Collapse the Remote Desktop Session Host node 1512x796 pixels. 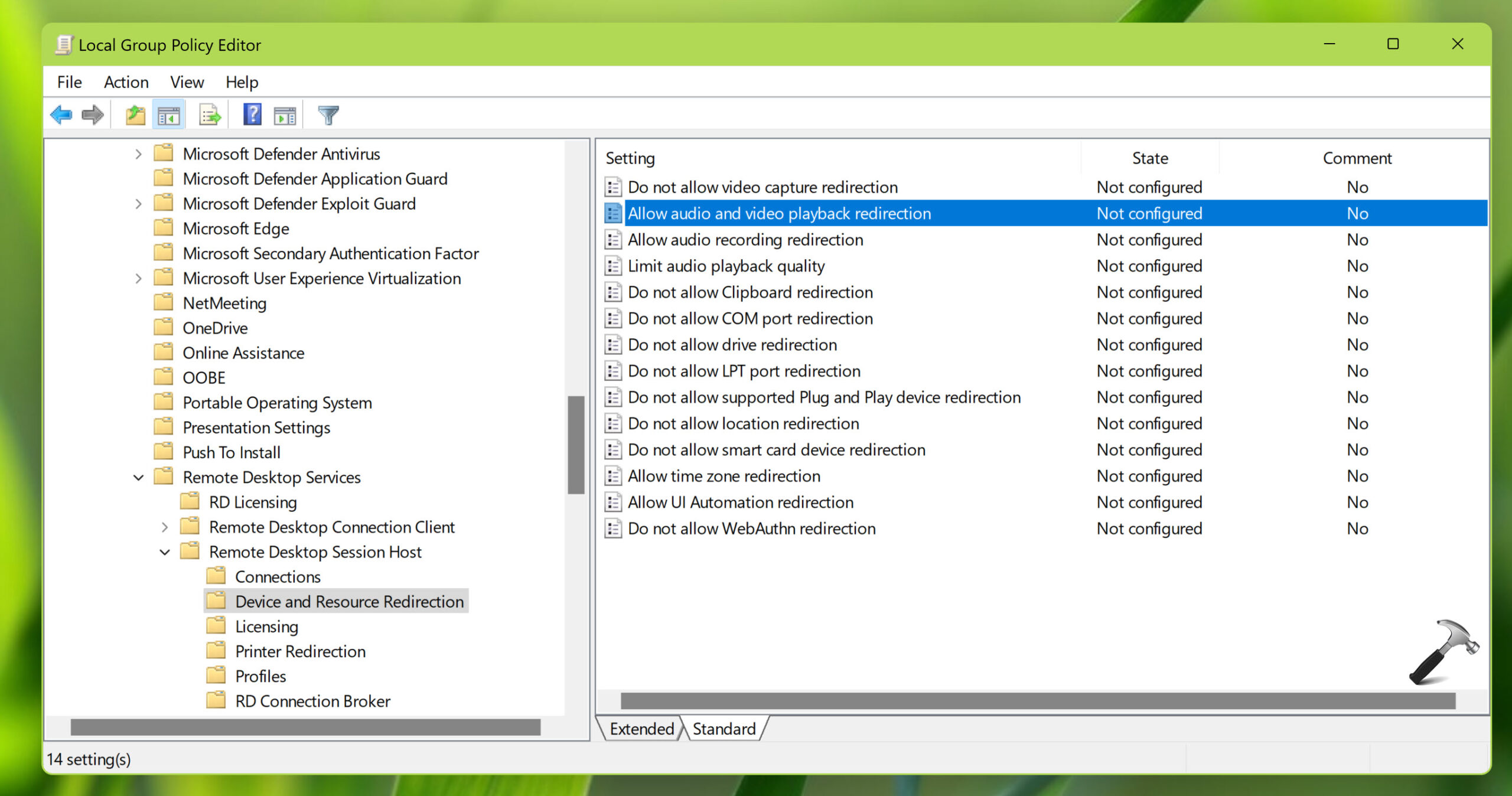pyautogui.click(x=165, y=552)
